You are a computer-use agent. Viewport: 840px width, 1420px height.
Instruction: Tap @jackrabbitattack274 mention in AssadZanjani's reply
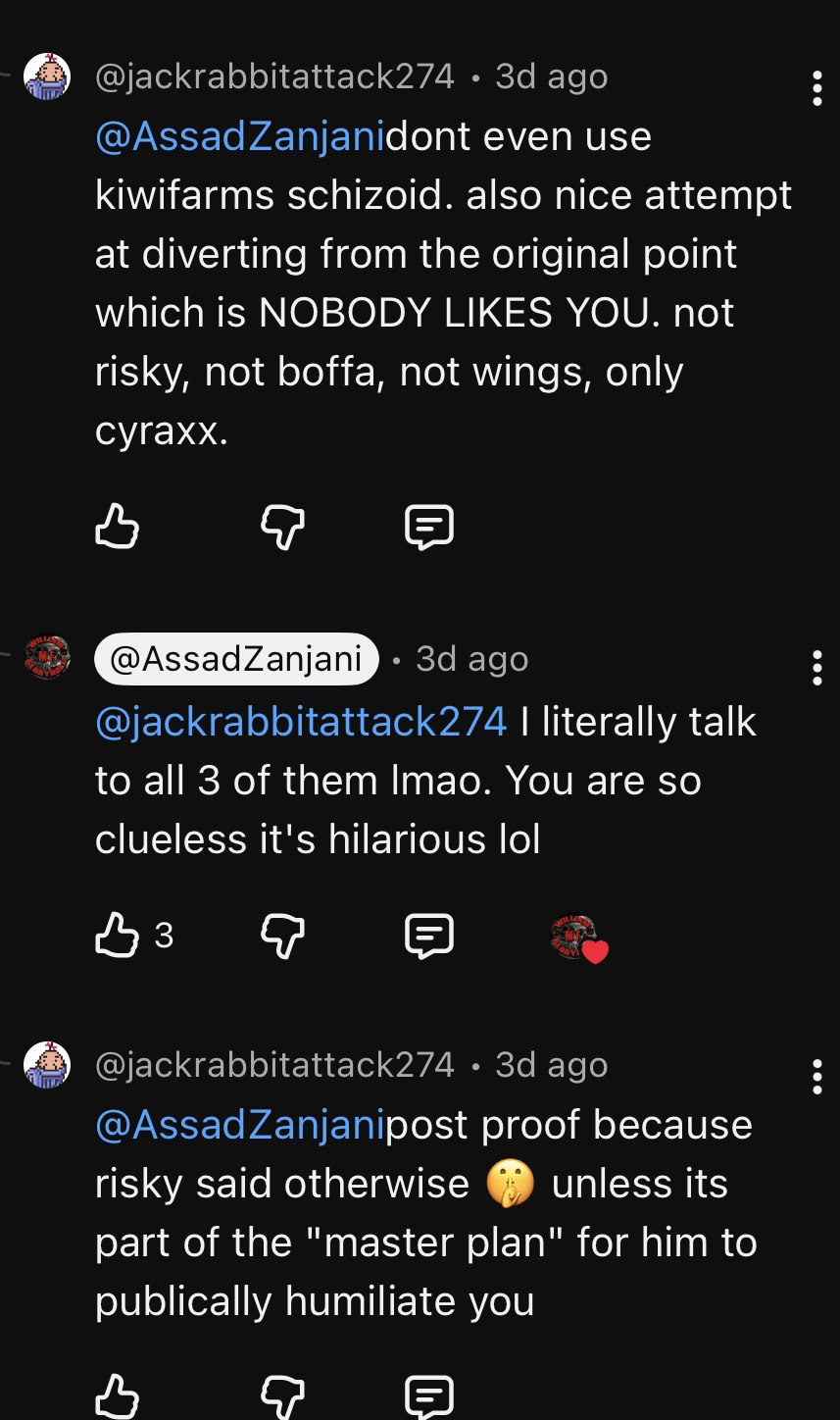[301, 722]
